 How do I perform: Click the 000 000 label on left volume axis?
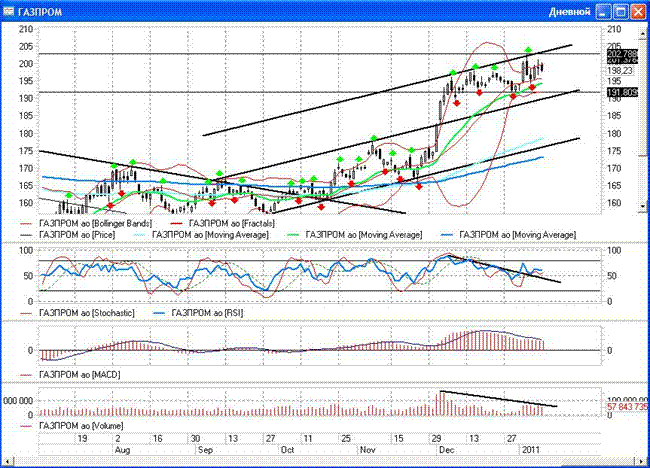tap(18, 401)
